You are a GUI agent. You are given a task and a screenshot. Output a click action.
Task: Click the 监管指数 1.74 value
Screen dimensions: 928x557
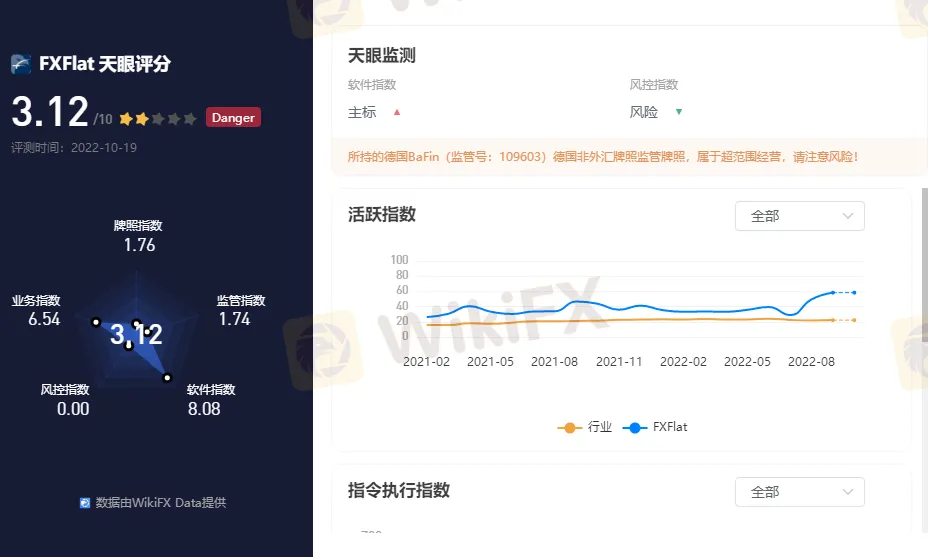coord(235,319)
